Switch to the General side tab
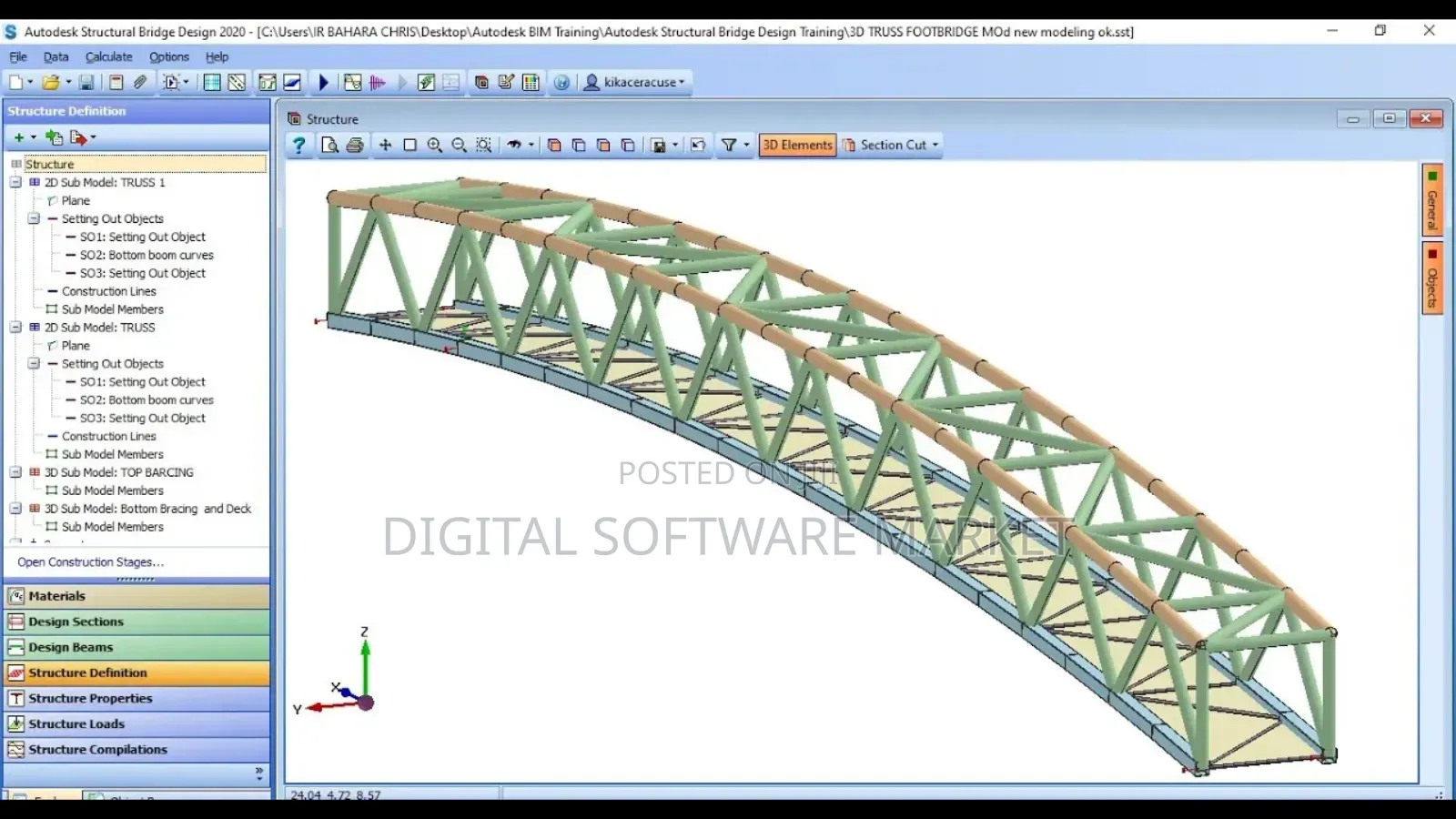The image size is (1456, 819). [1432, 200]
